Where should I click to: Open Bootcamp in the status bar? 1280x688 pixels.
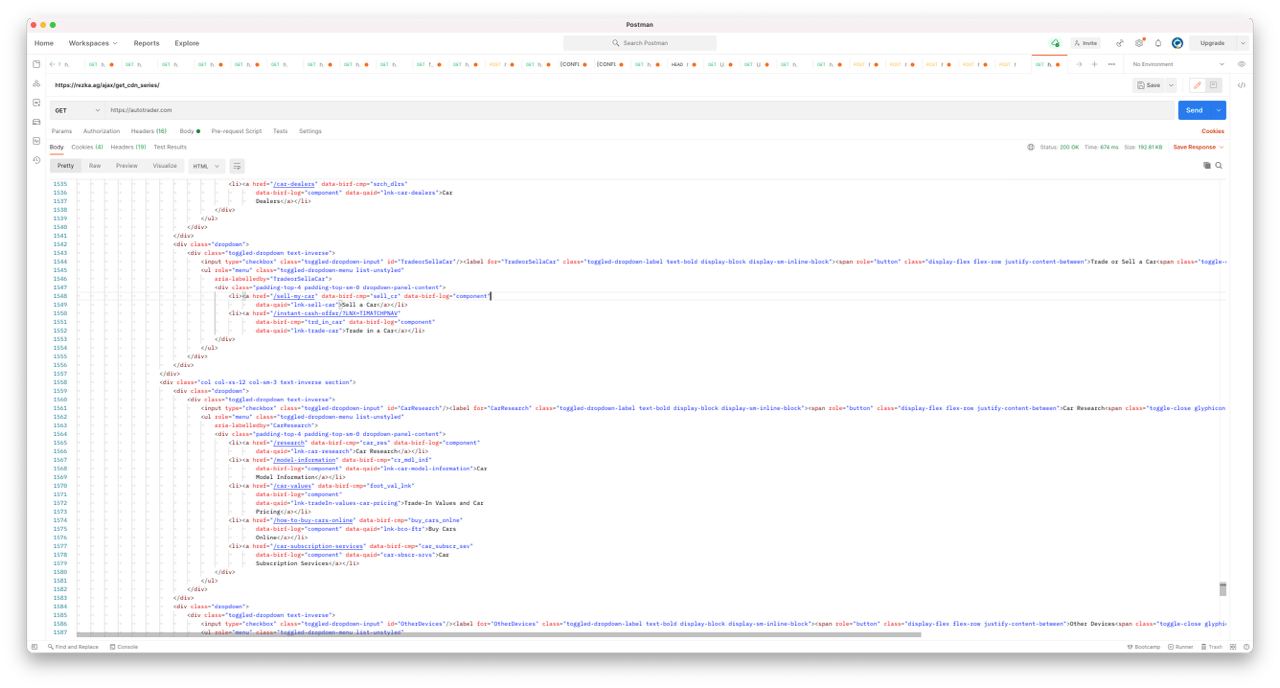tap(1143, 647)
